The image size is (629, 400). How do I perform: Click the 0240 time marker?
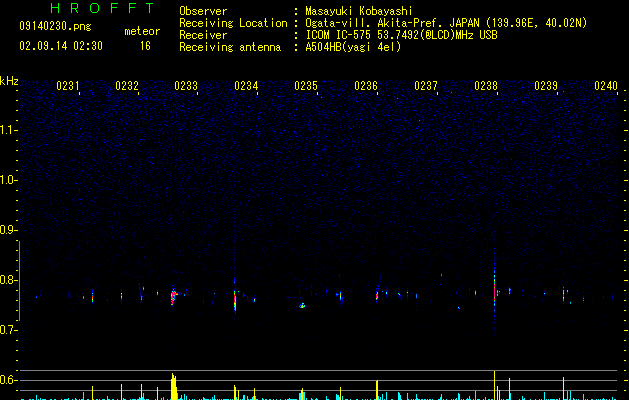click(x=606, y=86)
